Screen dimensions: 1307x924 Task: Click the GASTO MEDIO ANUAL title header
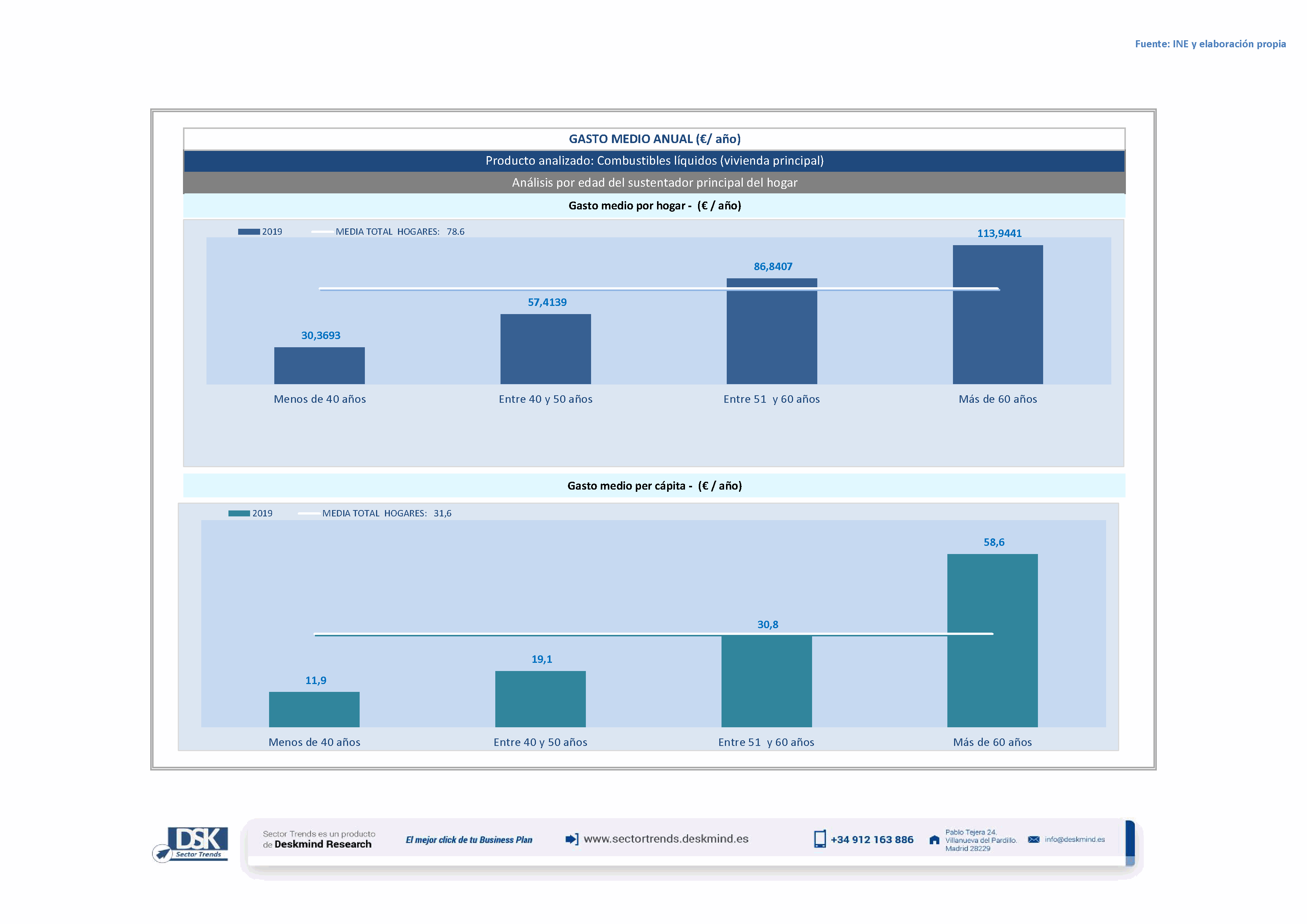(x=654, y=139)
